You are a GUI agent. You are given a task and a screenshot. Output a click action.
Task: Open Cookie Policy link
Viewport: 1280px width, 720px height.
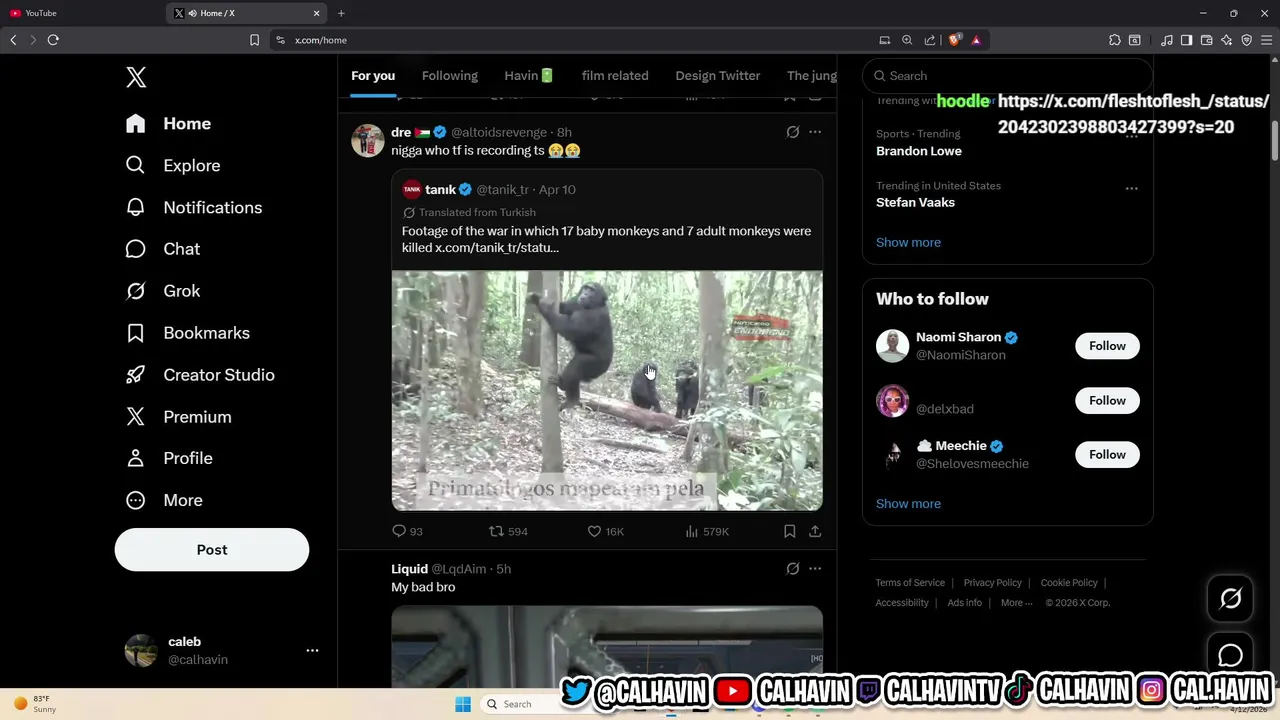tap(1069, 583)
